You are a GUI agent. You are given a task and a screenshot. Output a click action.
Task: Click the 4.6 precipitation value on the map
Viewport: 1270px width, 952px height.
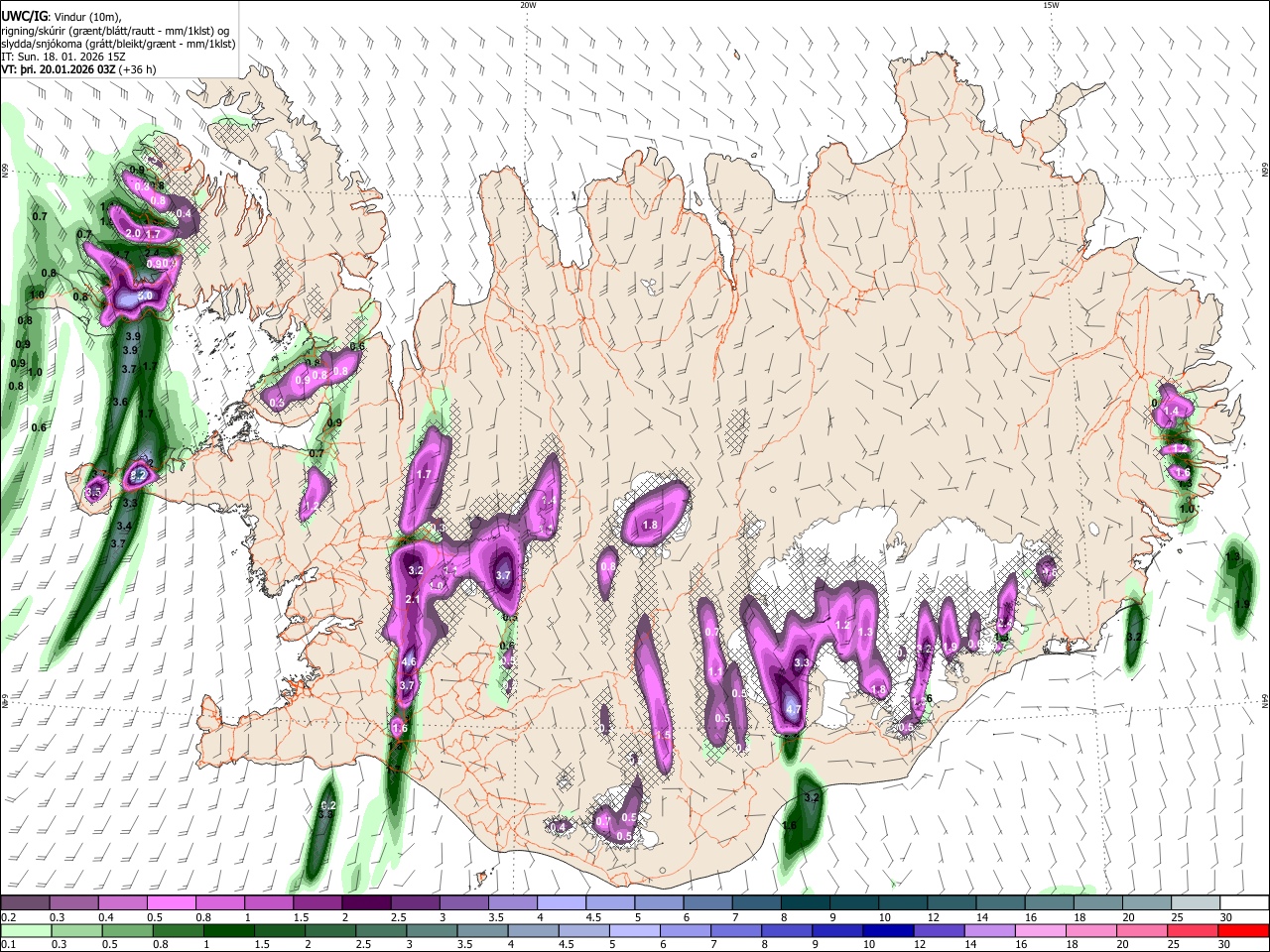[x=408, y=661]
